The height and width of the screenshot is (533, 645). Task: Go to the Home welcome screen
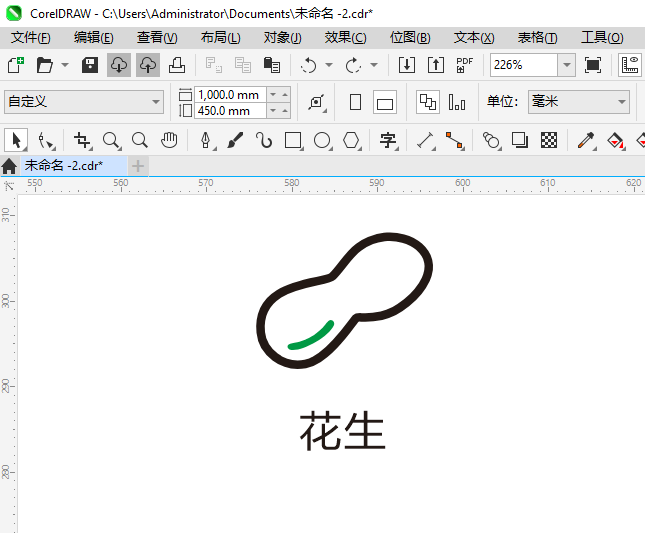click(9, 166)
